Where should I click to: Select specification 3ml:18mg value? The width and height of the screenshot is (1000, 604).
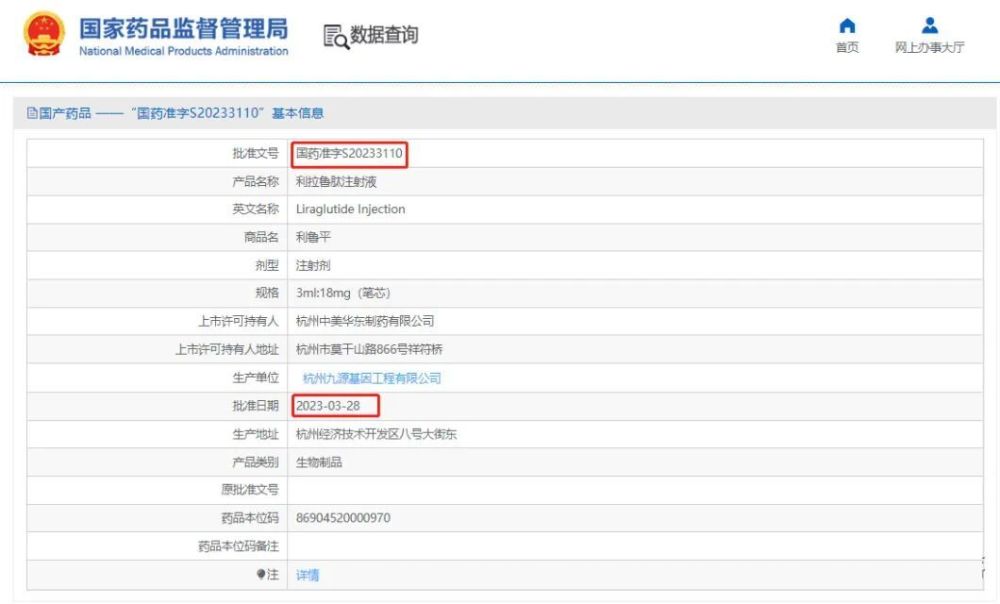(343, 293)
